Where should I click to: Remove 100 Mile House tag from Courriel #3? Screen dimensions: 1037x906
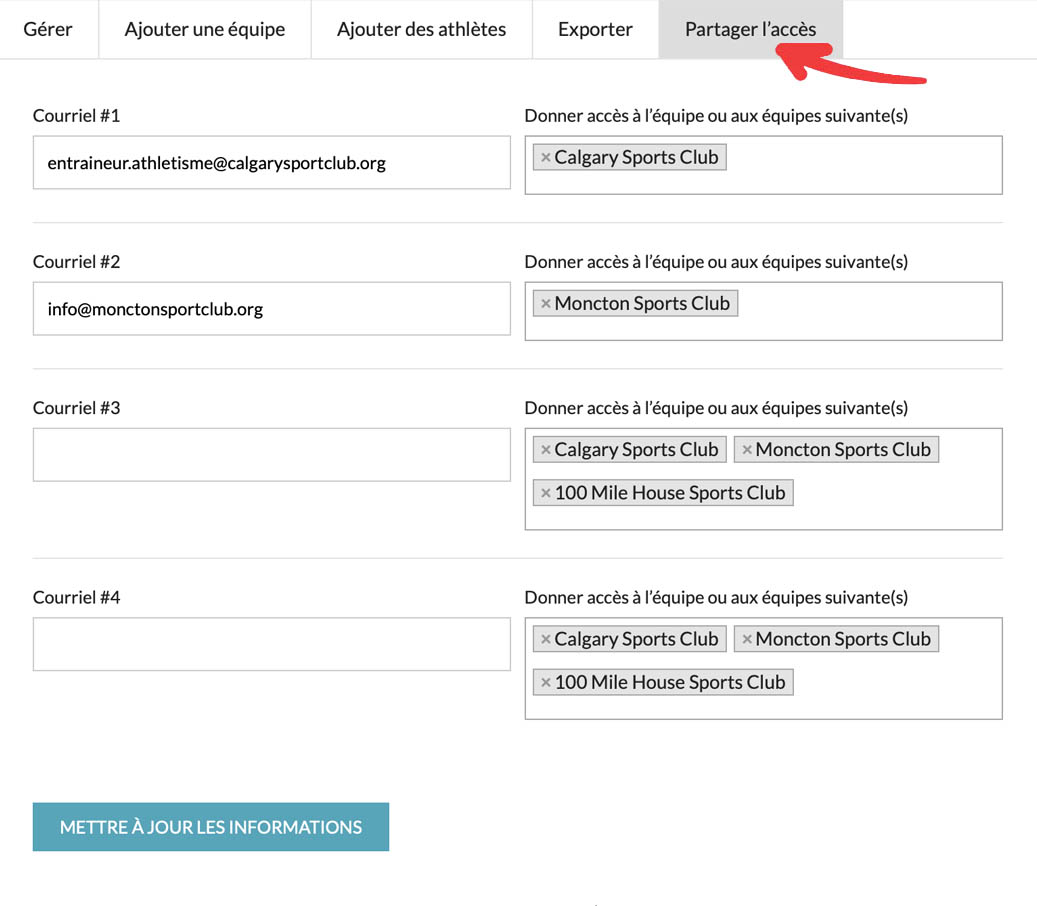coord(545,493)
